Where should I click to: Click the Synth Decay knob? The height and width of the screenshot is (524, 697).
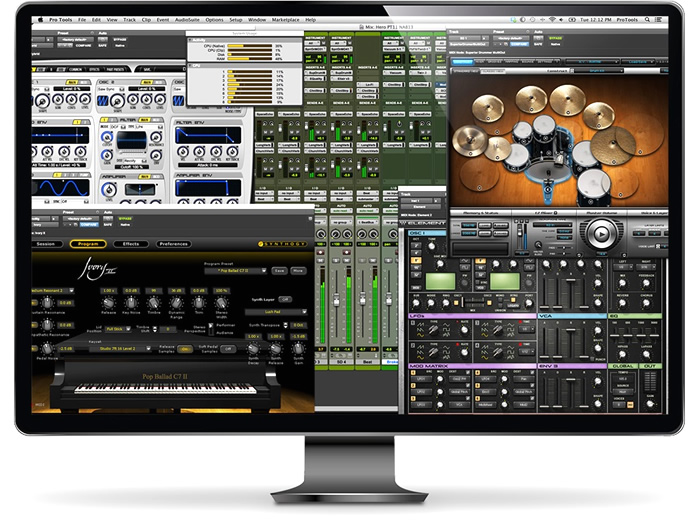pyautogui.click(x=253, y=348)
